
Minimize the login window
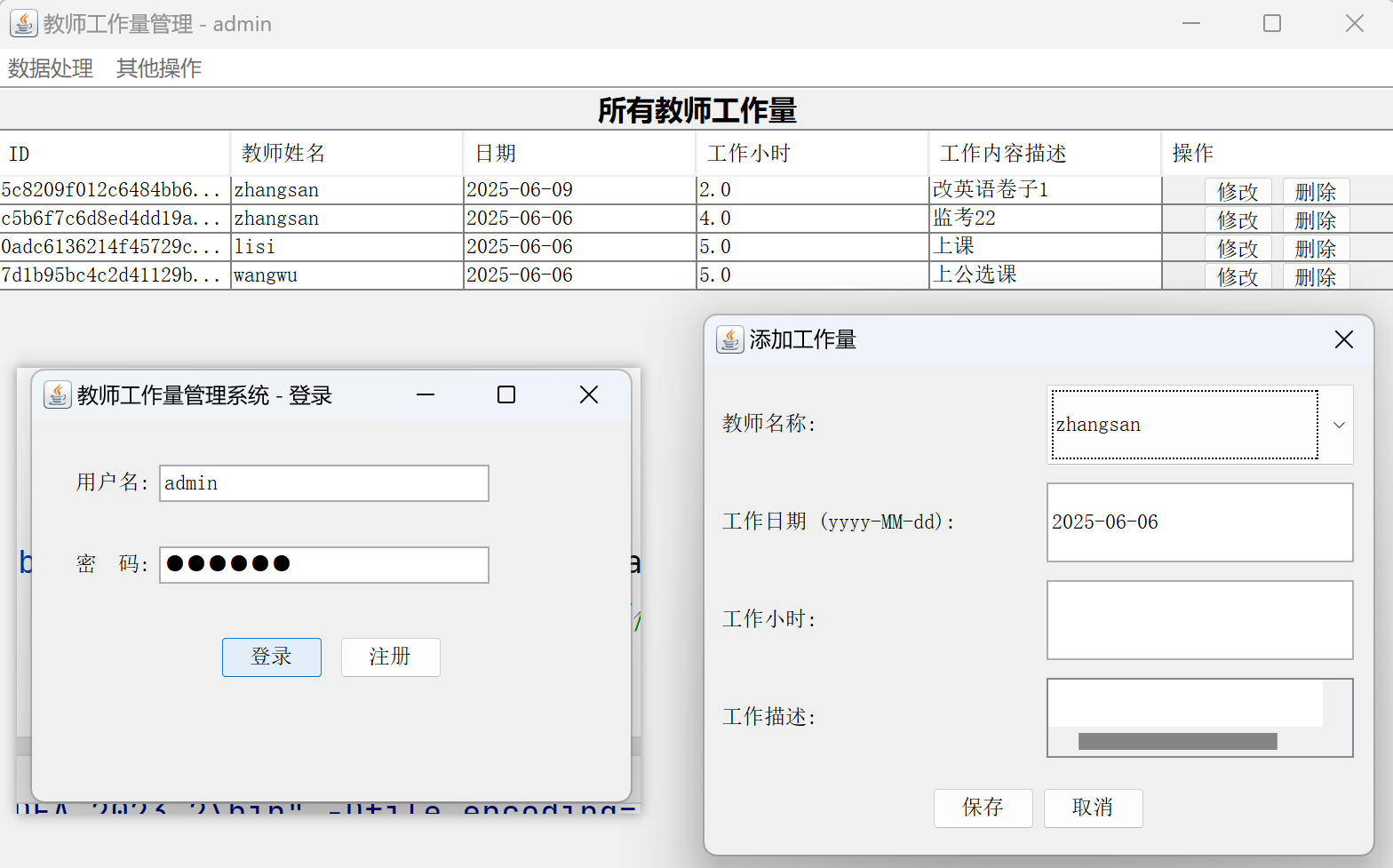(x=426, y=394)
